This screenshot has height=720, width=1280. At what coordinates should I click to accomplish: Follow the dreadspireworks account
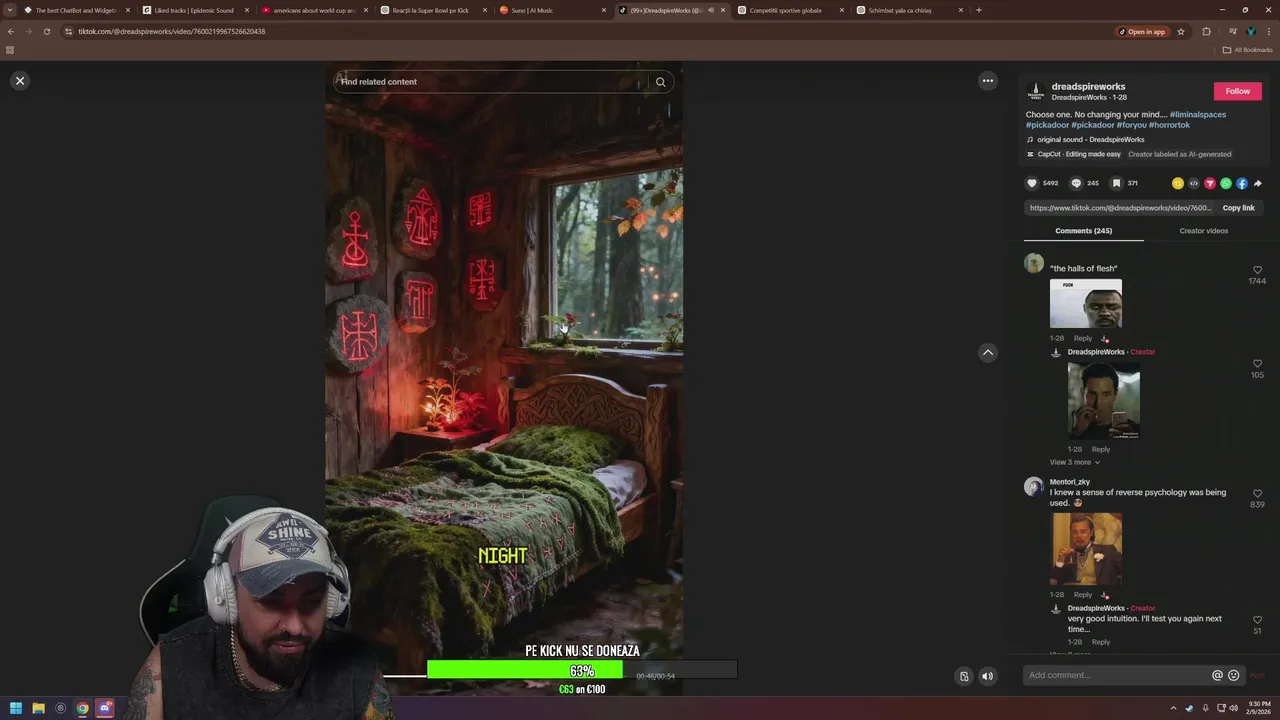pyautogui.click(x=1238, y=91)
